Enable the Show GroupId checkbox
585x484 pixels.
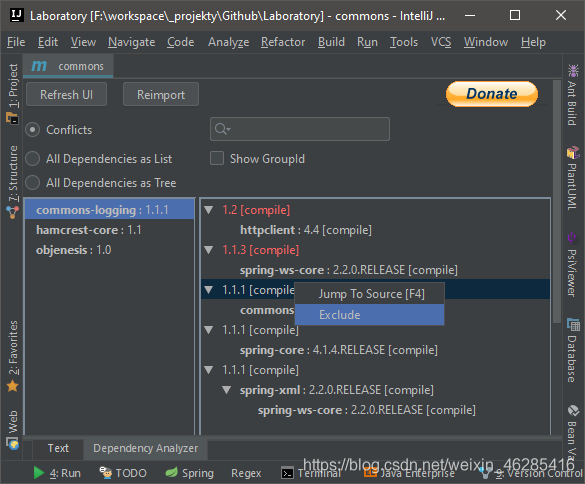click(217, 158)
